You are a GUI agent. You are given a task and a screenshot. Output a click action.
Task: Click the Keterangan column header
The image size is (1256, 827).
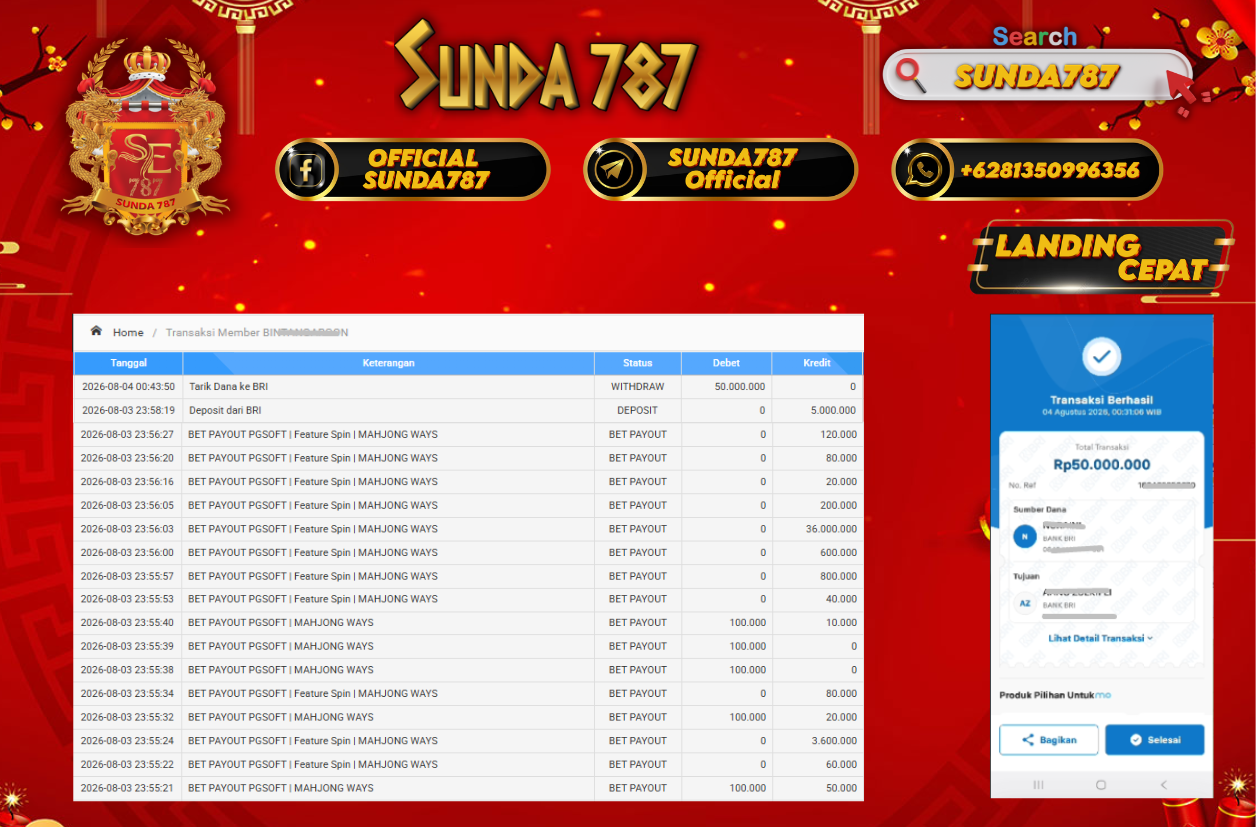tap(388, 363)
